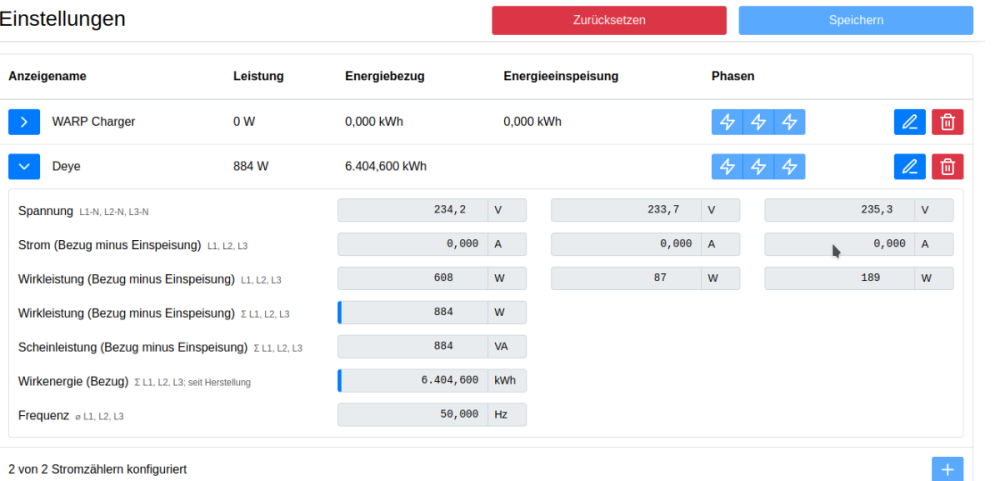Delete the WARP Charger meter
This screenshot has height=481, width=1000.
pos(947,122)
